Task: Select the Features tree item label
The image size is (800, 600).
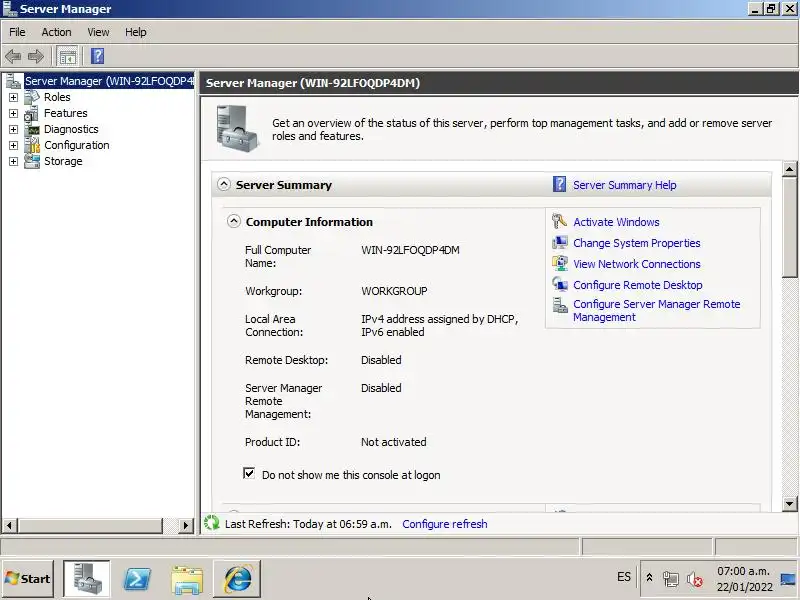Action: [x=66, y=113]
